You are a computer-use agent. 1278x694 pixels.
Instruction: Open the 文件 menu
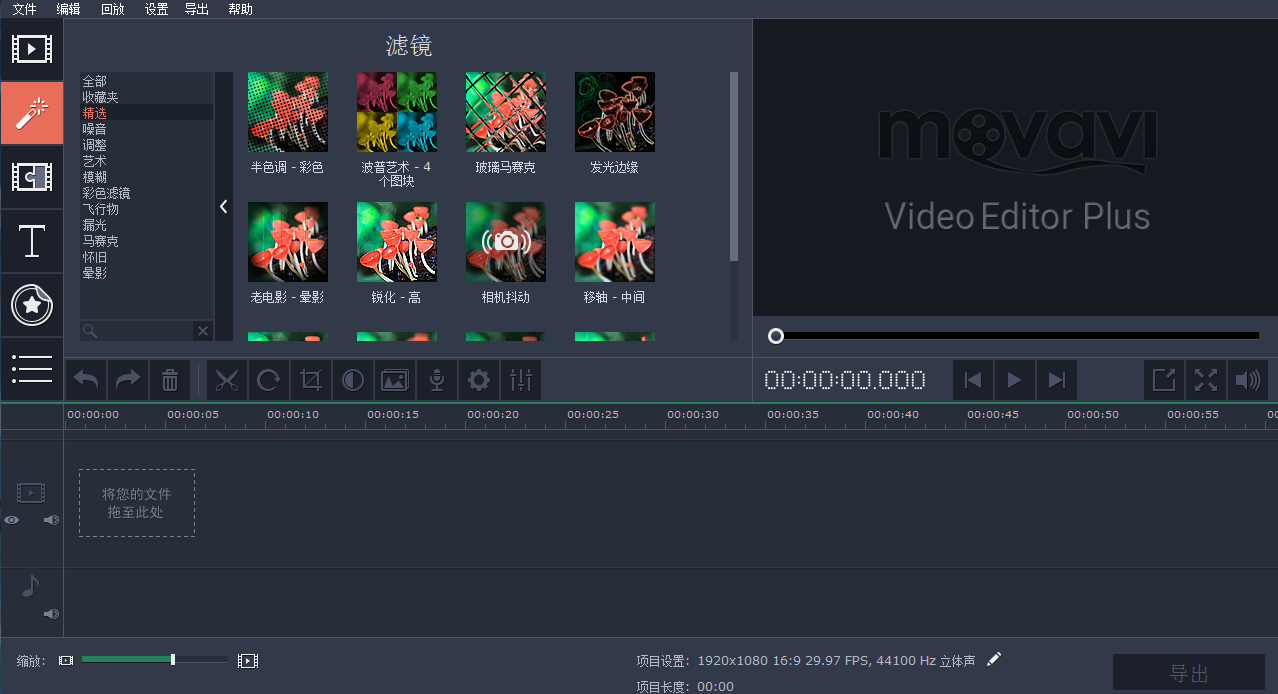(x=24, y=9)
